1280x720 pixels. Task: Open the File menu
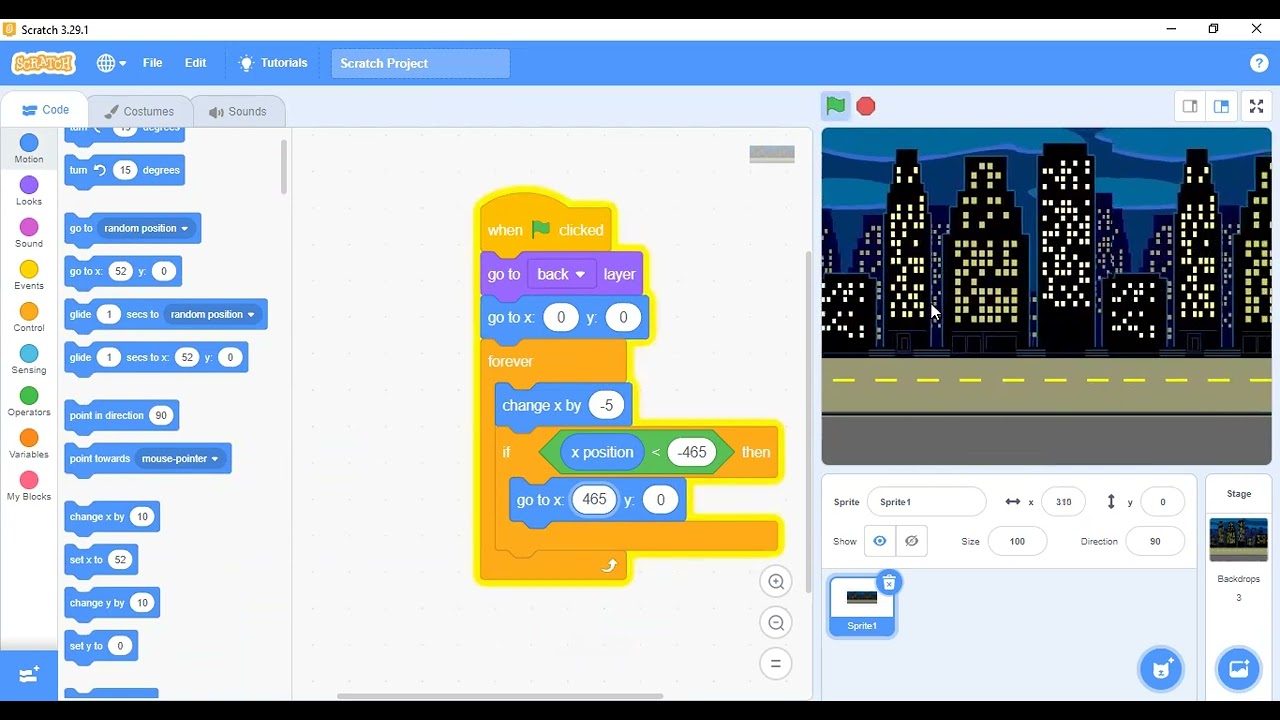[x=152, y=63]
